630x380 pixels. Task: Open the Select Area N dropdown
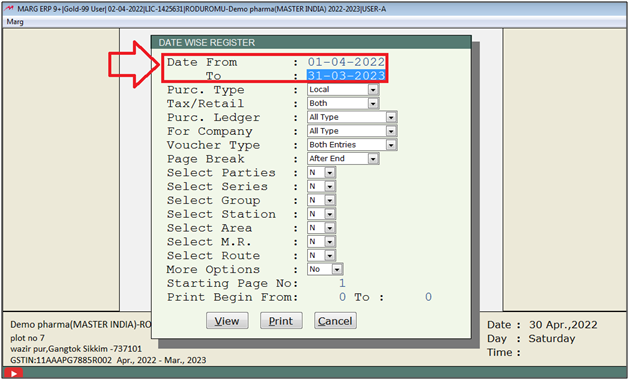pos(321,228)
